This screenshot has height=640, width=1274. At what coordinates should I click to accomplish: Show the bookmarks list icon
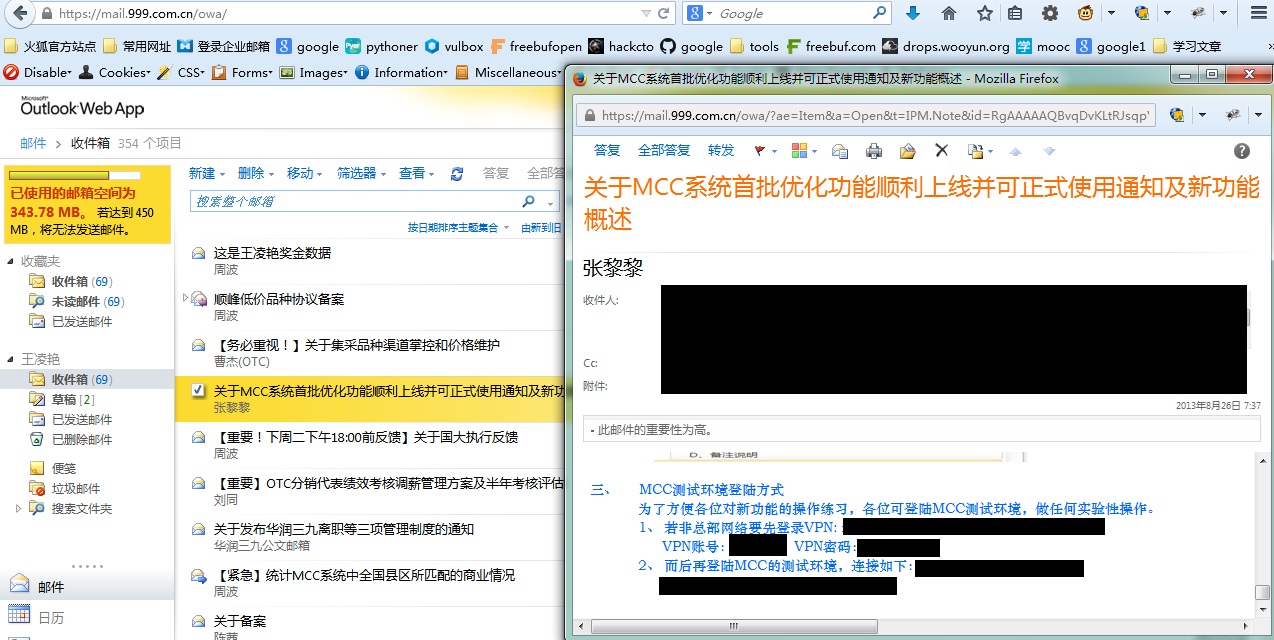click(1015, 14)
